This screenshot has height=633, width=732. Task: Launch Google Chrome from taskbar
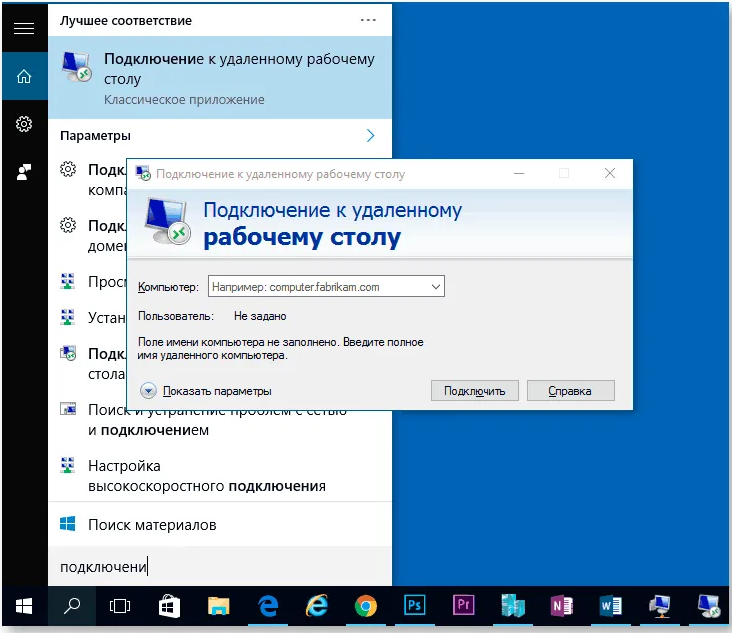[x=366, y=606]
